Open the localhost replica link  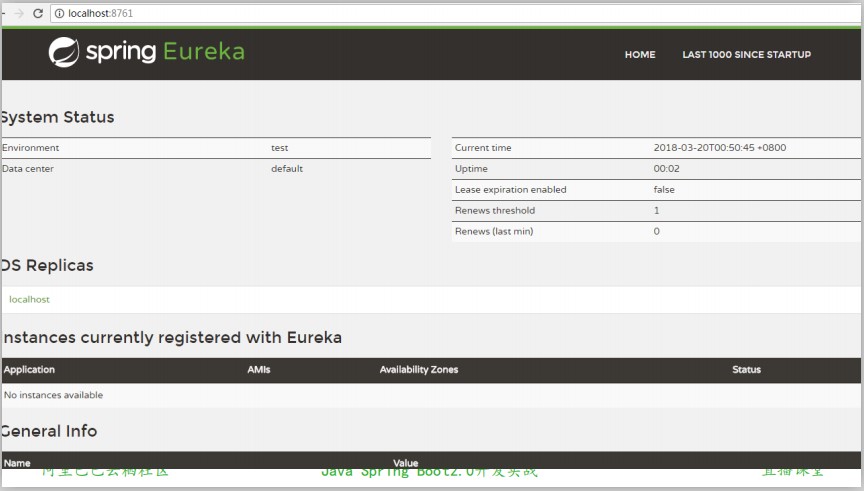click(x=29, y=299)
